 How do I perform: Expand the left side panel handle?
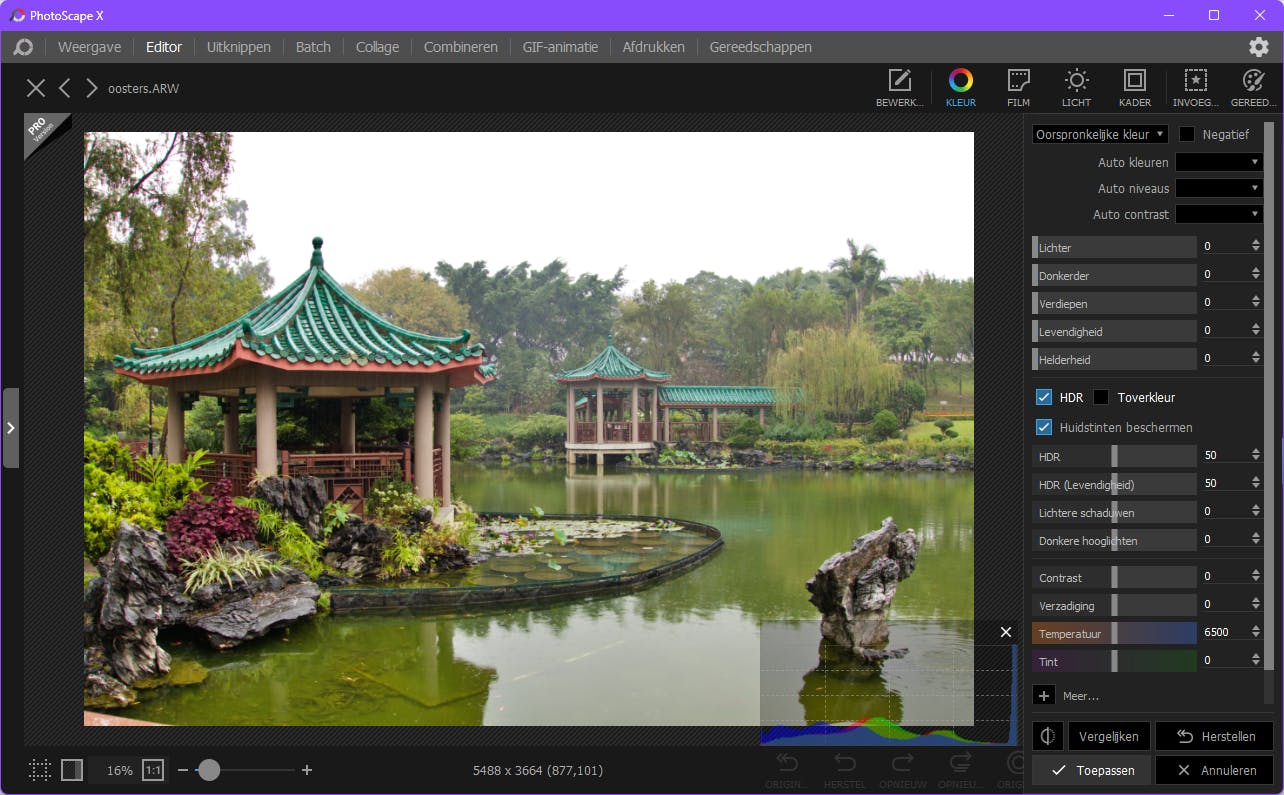(x=10, y=428)
